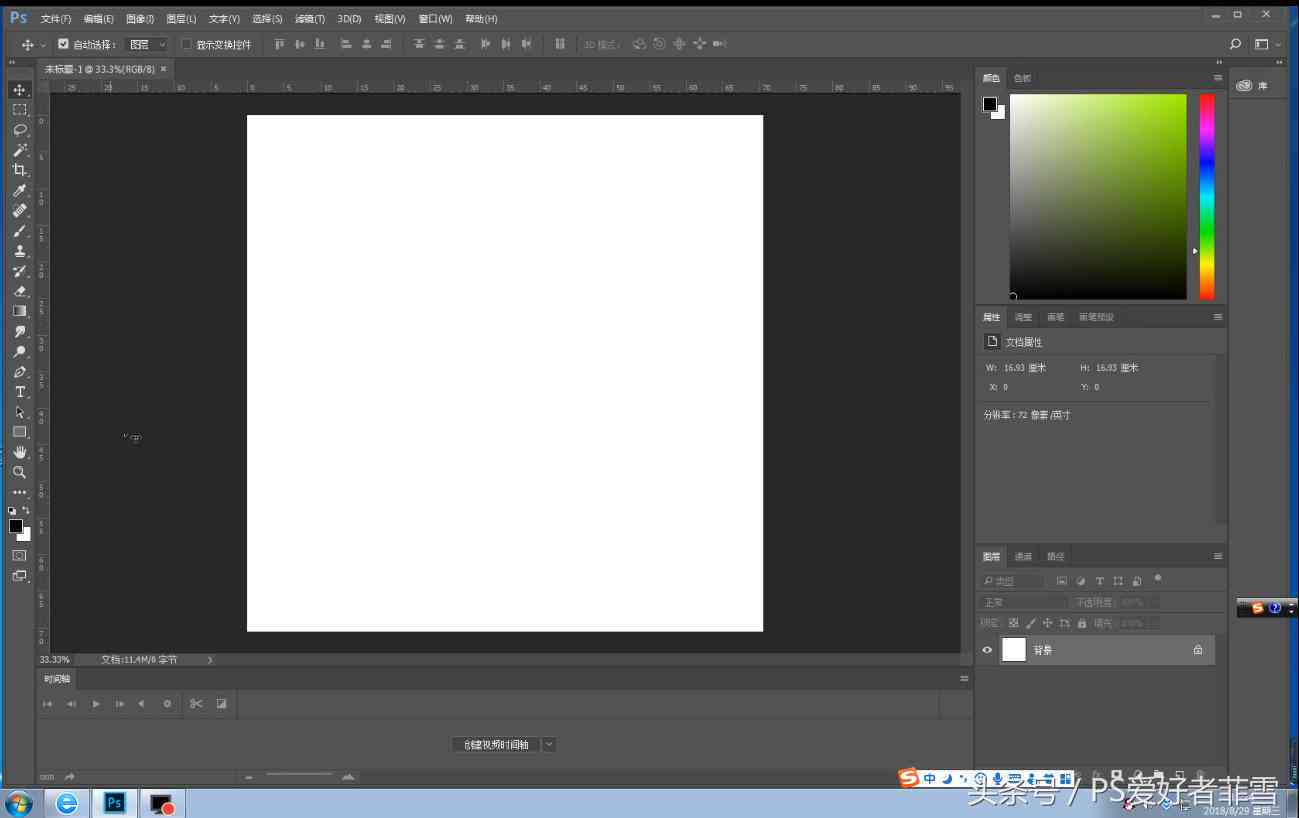This screenshot has height=818, width=1299.
Task: Open the layer filter type dropdown
Action: point(1012,581)
